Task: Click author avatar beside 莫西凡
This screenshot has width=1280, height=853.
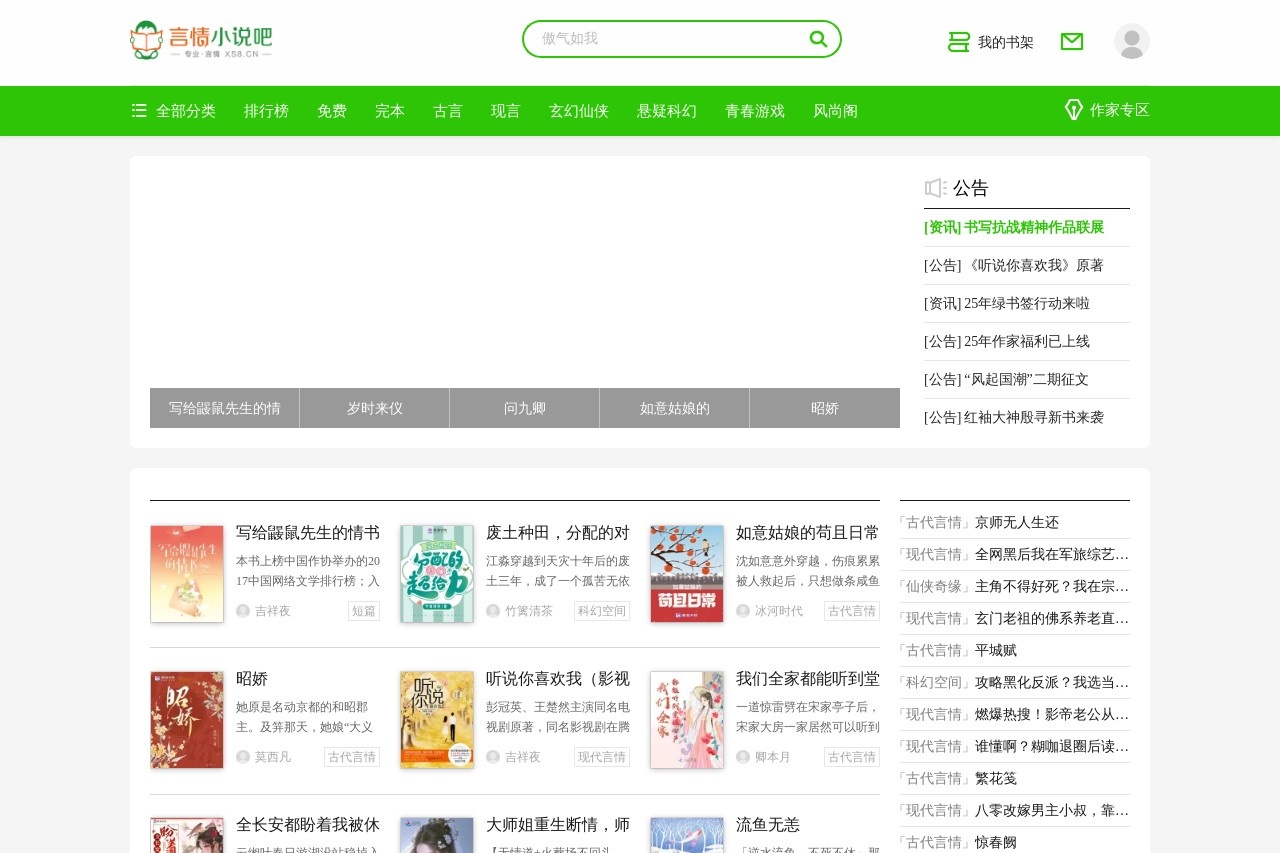Action: coord(243,757)
